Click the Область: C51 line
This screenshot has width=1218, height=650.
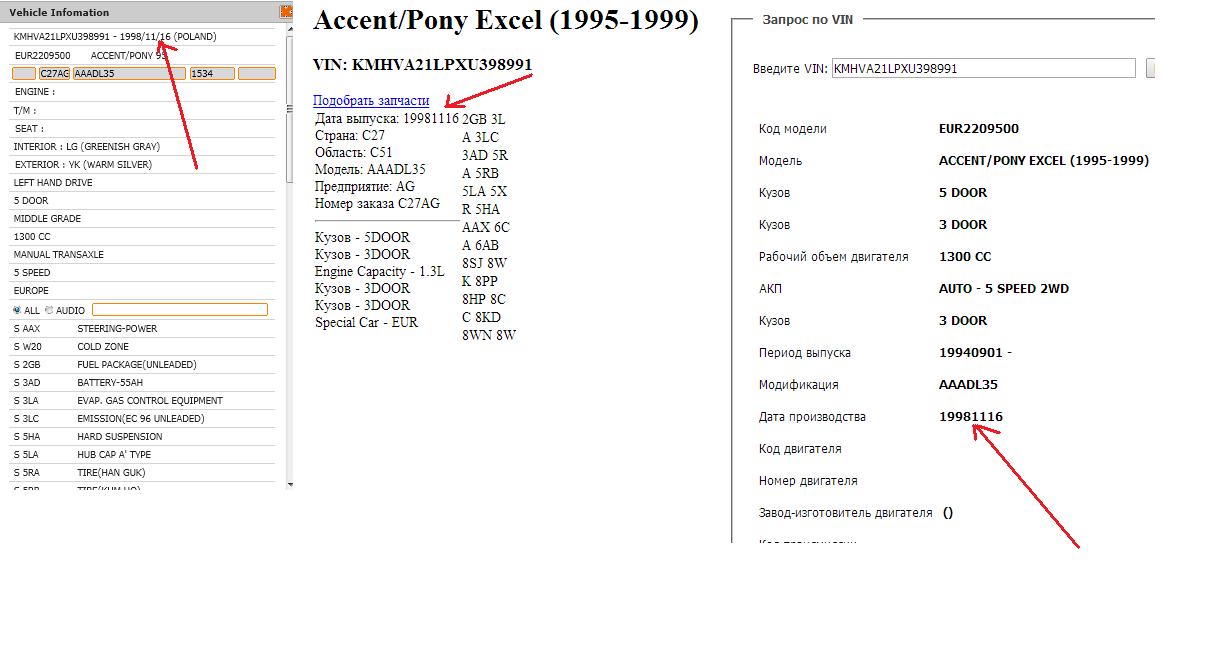tap(354, 152)
